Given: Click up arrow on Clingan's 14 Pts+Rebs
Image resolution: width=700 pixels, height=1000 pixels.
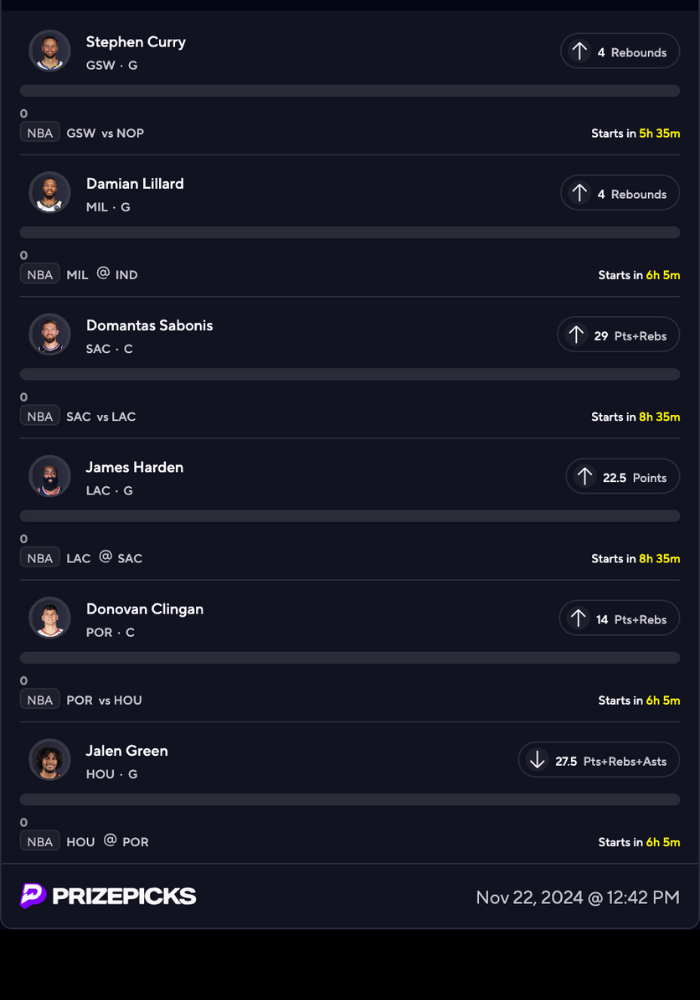Looking at the screenshot, I should [x=578, y=619].
